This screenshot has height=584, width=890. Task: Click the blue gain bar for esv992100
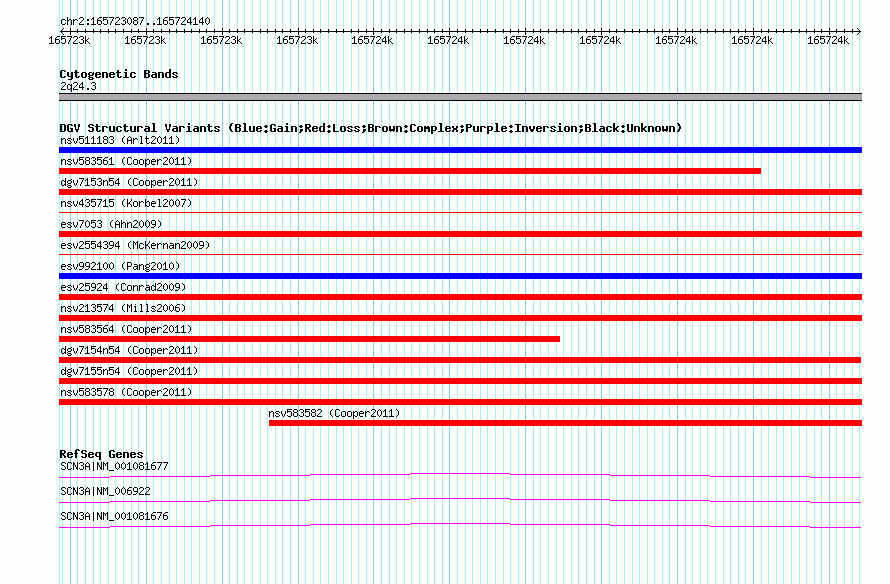(460, 276)
